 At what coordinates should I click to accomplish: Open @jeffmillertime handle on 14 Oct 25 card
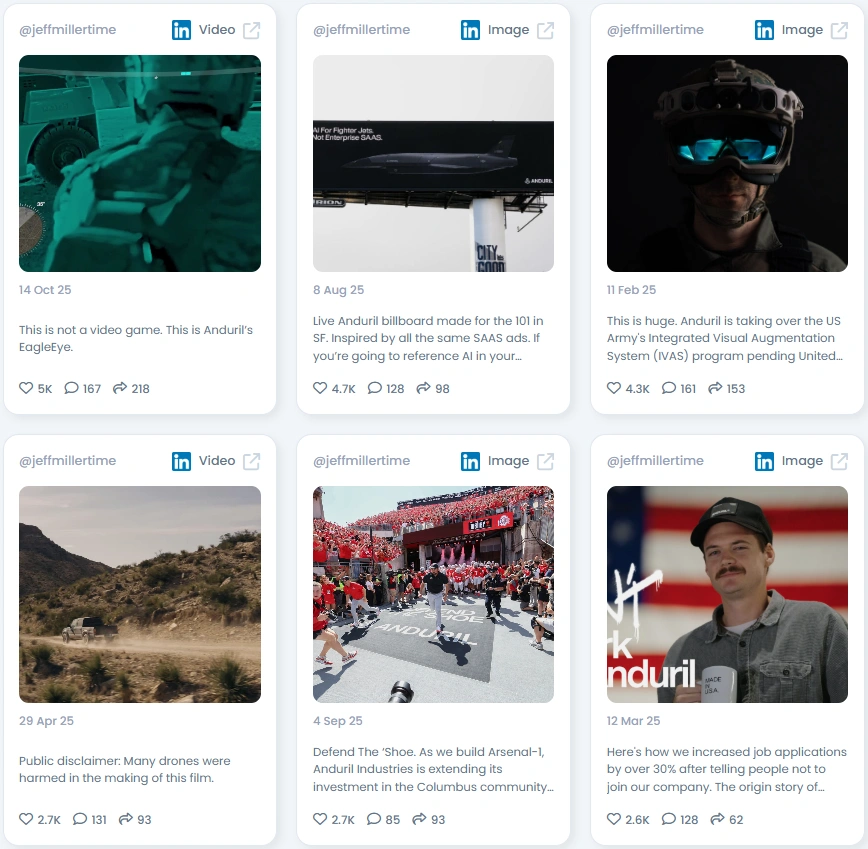point(68,30)
